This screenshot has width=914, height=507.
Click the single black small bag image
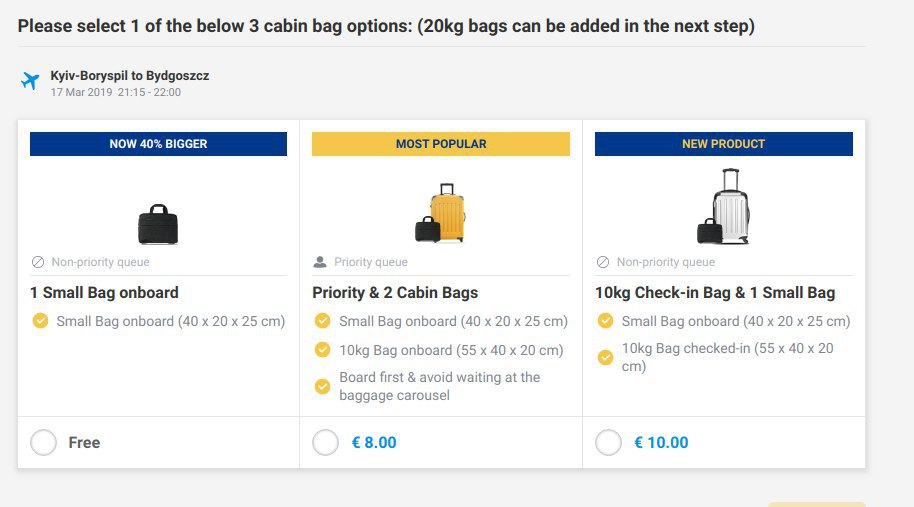pyautogui.click(x=158, y=224)
